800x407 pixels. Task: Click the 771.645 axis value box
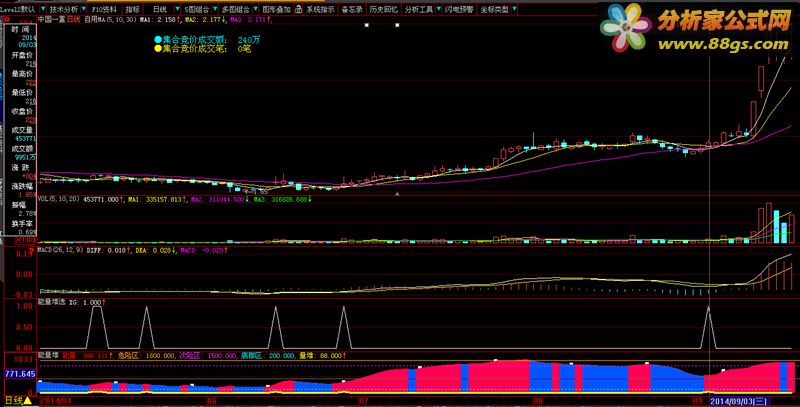[x=20, y=374]
